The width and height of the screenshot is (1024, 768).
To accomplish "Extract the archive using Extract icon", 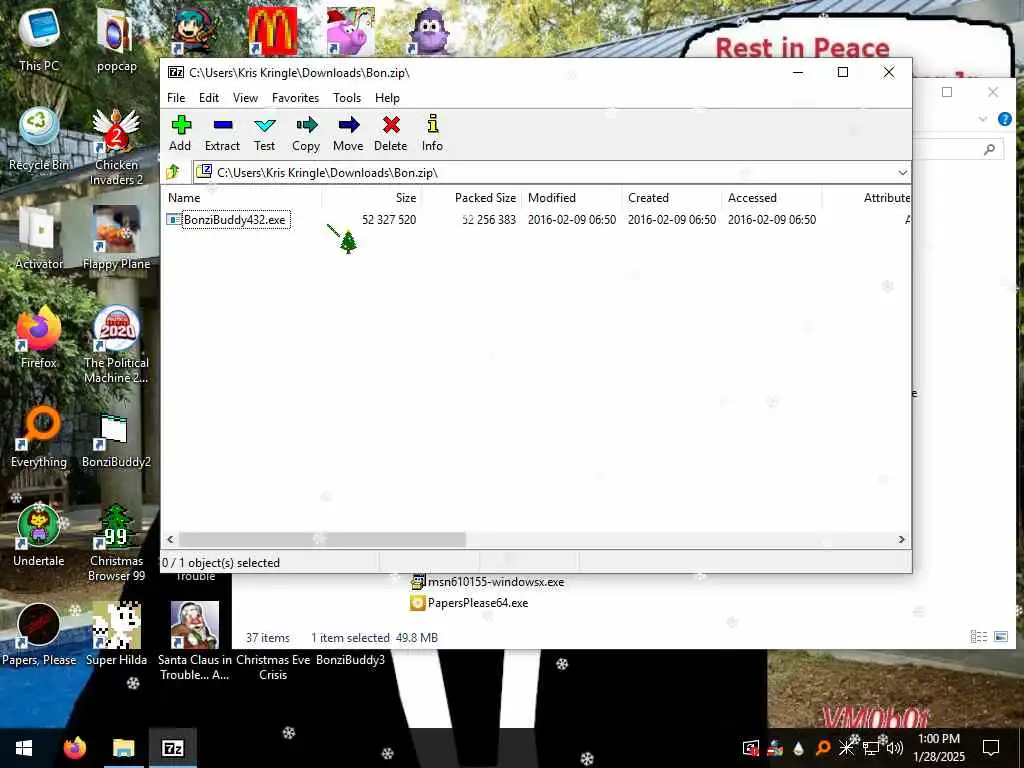I will click(222, 133).
